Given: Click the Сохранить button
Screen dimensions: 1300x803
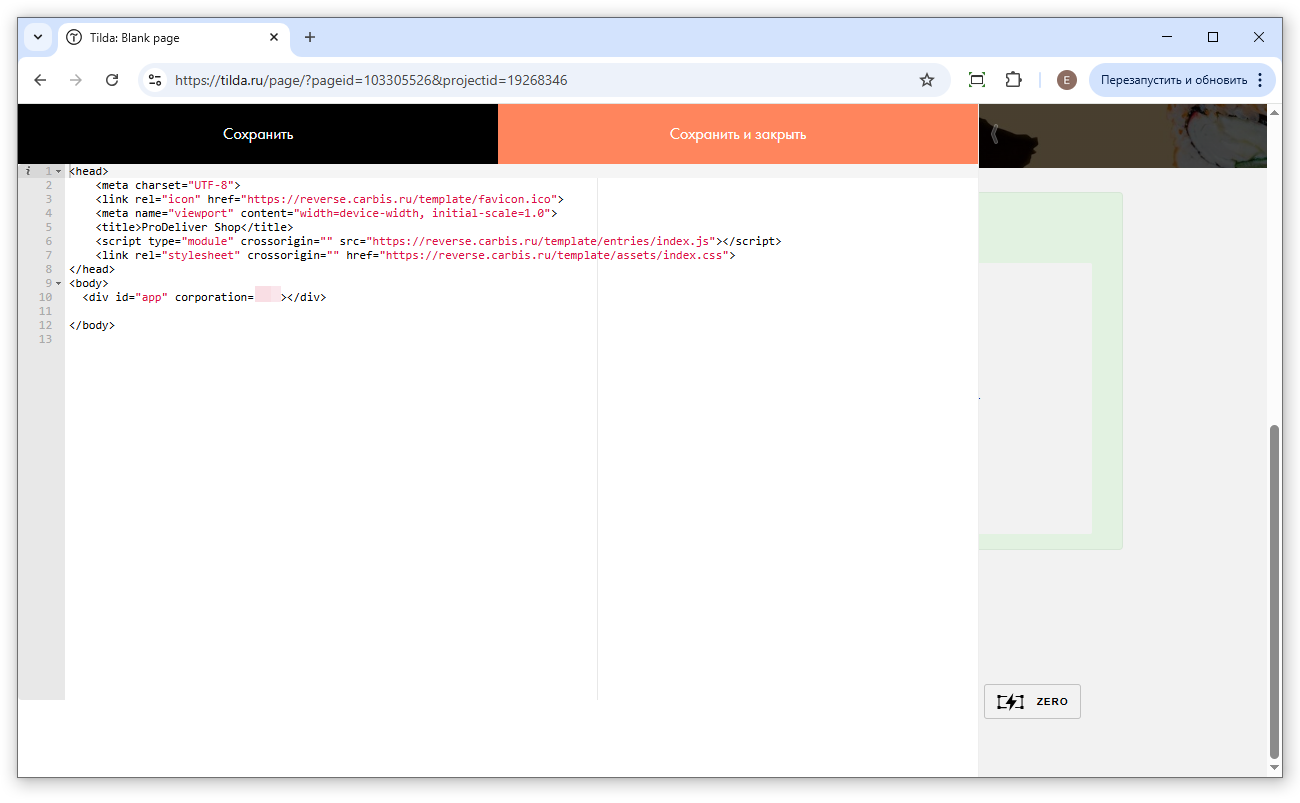Looking at the screenshot, I should (x=258, y=134).
